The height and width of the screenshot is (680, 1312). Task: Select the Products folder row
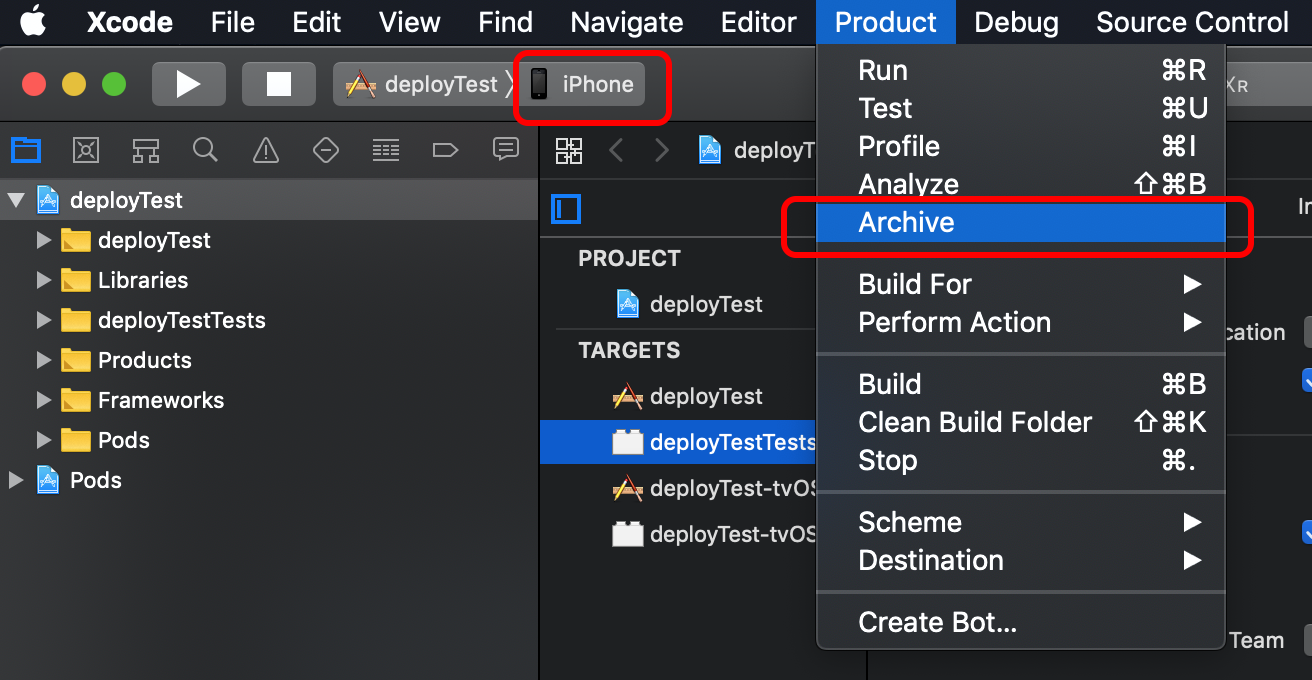[x=269, y=360]
